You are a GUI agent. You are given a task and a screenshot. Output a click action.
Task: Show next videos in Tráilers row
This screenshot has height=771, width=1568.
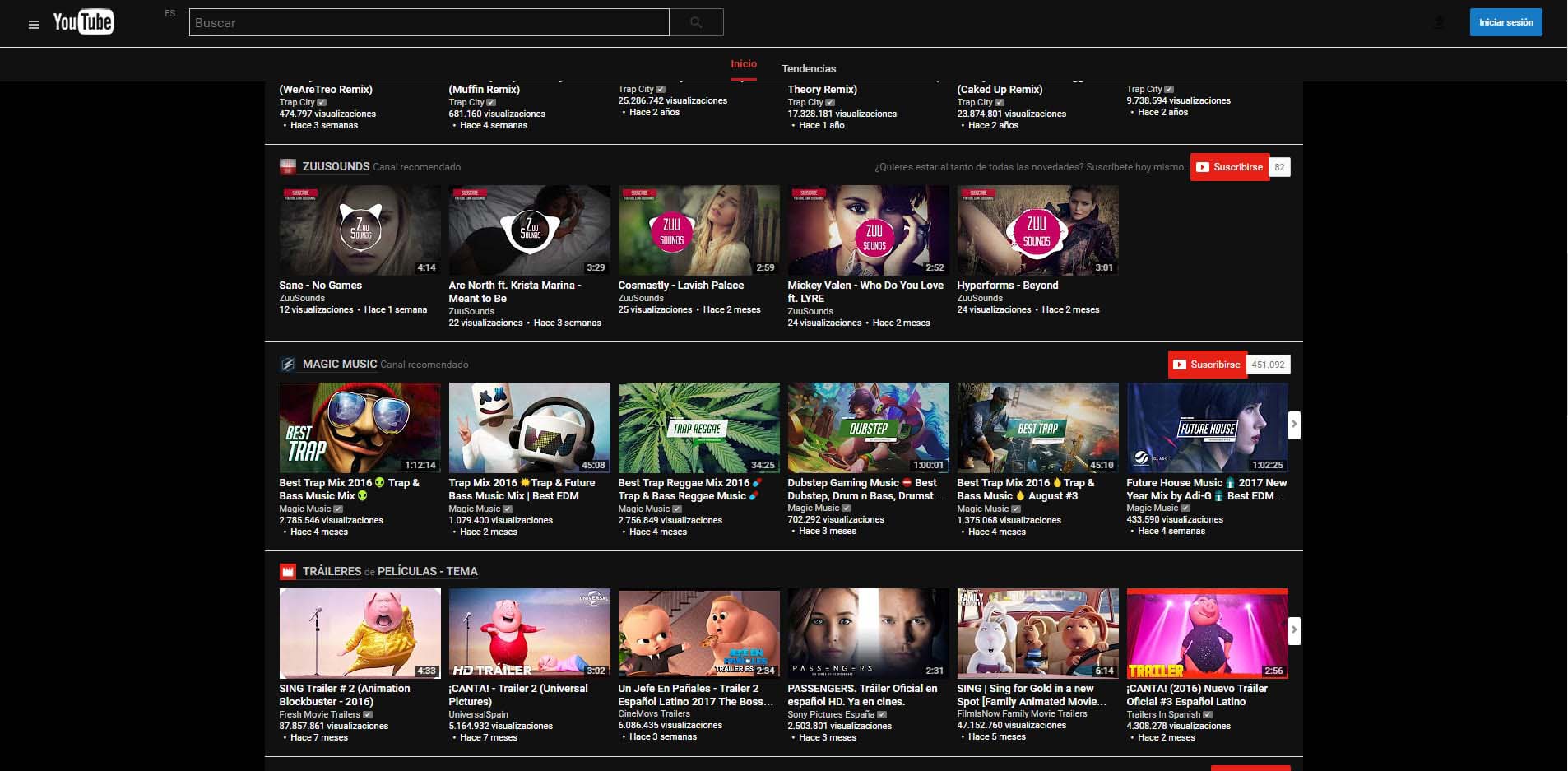1294,630
